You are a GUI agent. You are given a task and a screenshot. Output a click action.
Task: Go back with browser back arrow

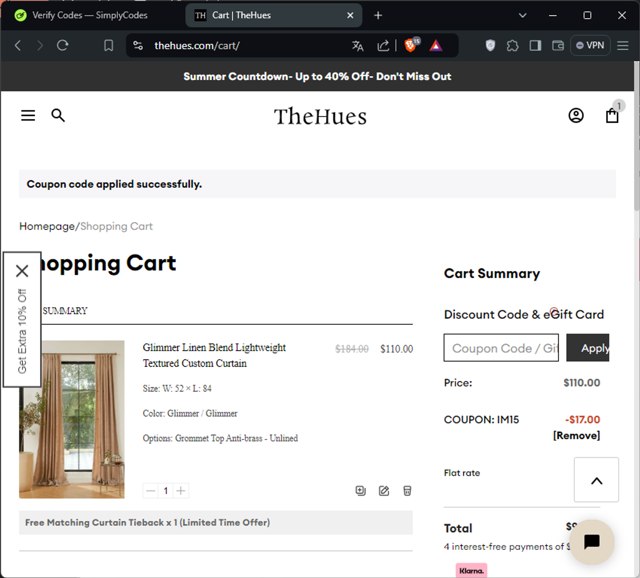tap(18, 45)
